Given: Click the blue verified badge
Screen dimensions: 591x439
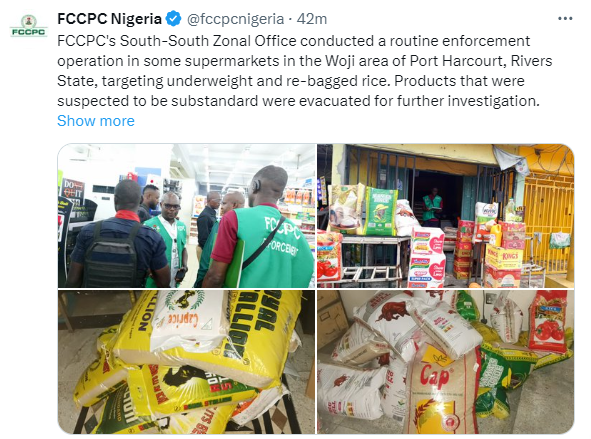Looking at the screenshot, I should pos(173,19).
